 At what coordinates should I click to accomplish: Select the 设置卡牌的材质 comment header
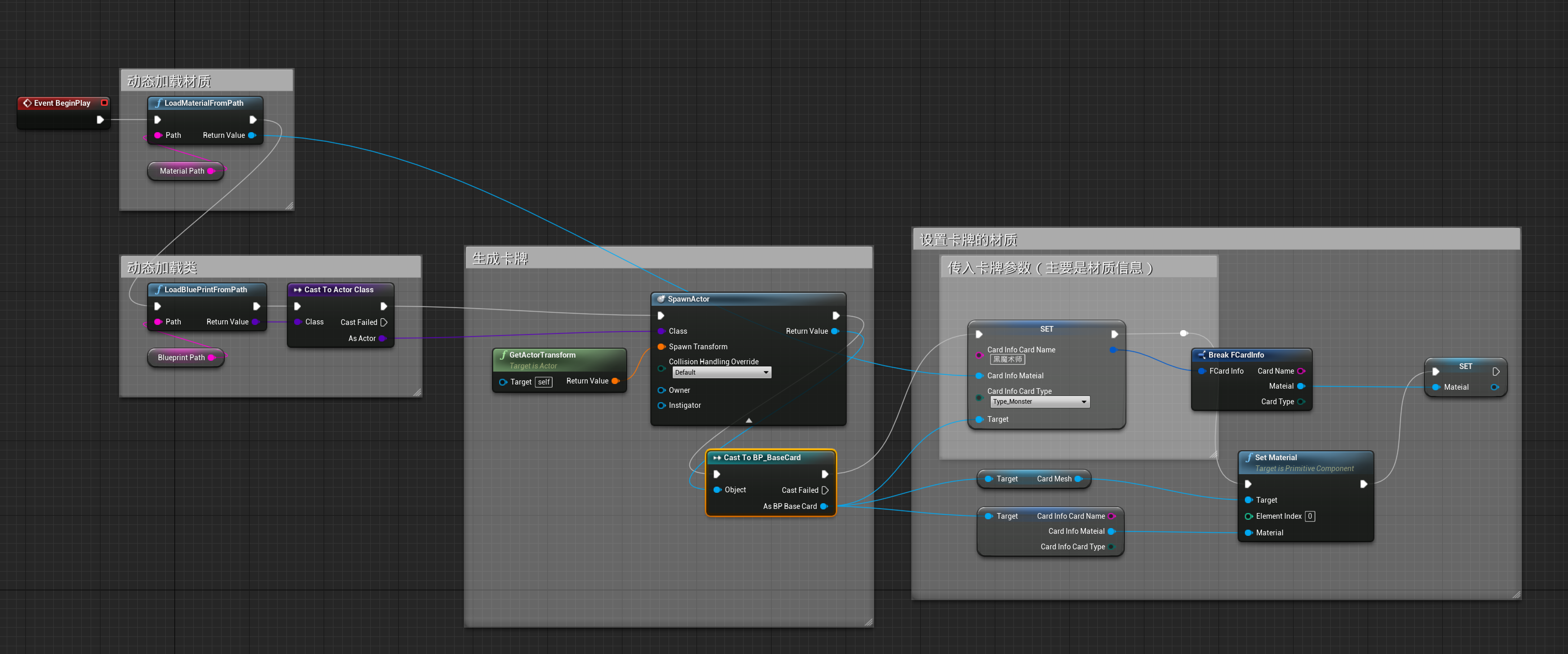click(x=968, y=240)
